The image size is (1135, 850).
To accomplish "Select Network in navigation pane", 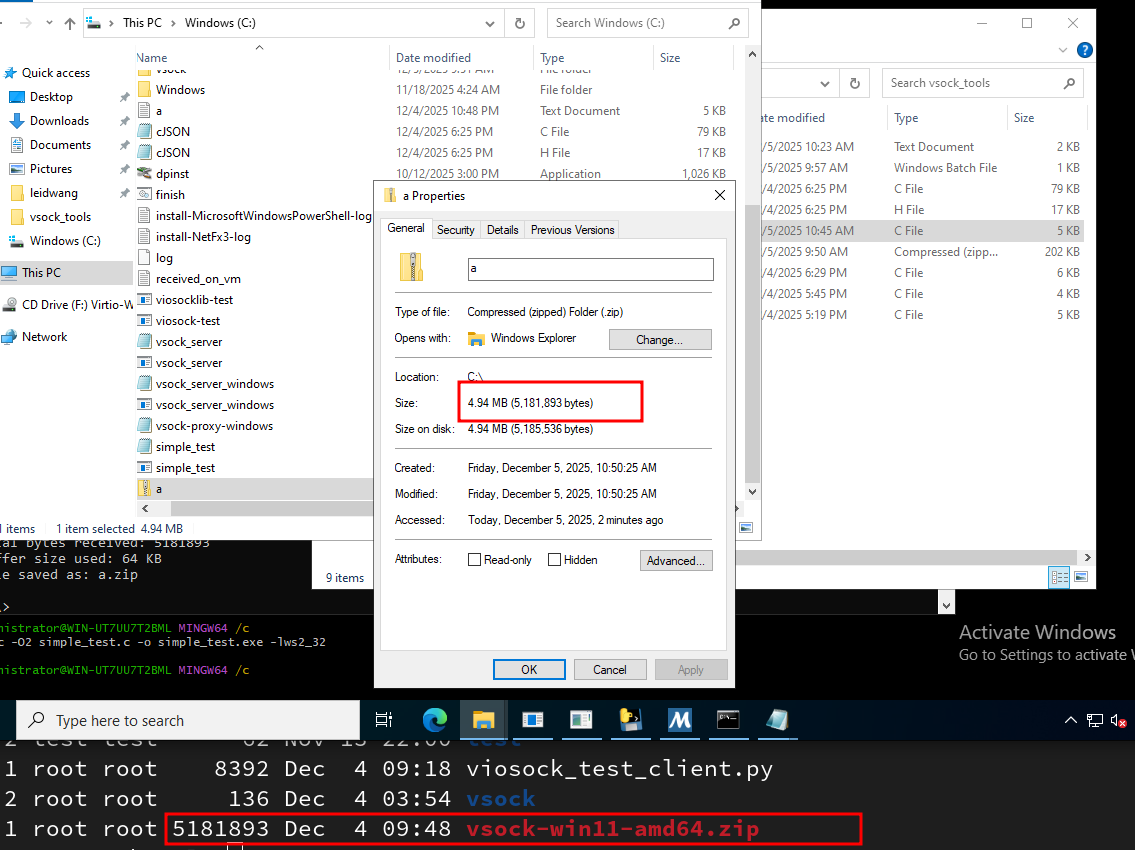I will click(x=44, y=337).
